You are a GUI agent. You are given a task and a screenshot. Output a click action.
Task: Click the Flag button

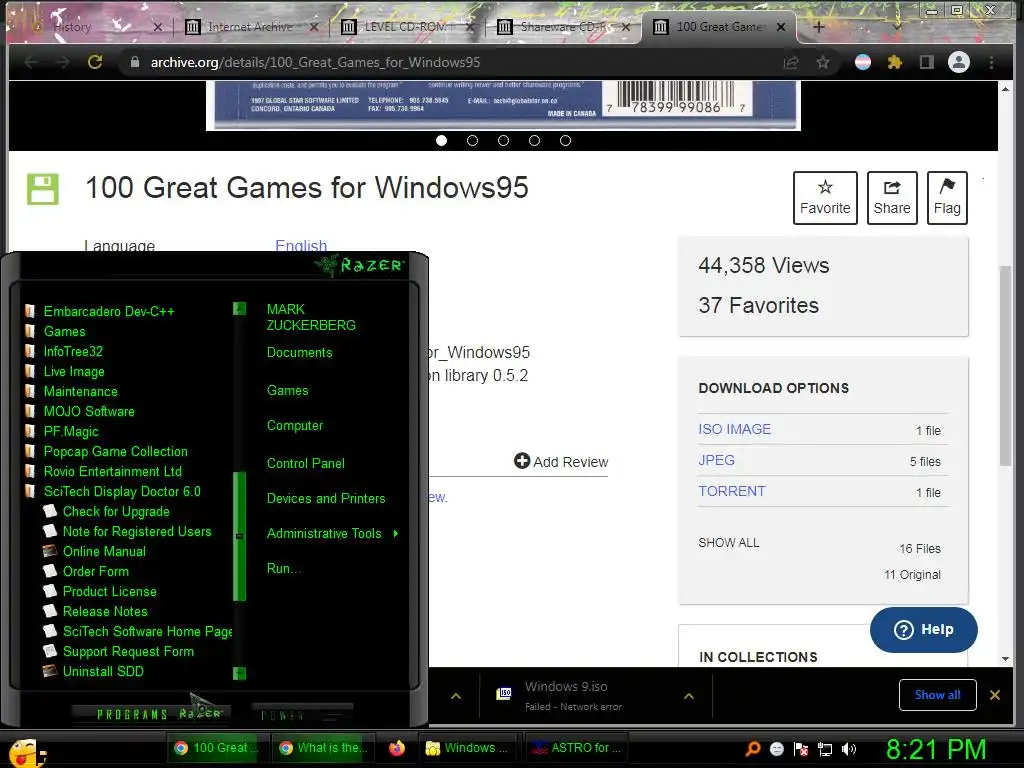coord(947,198)
